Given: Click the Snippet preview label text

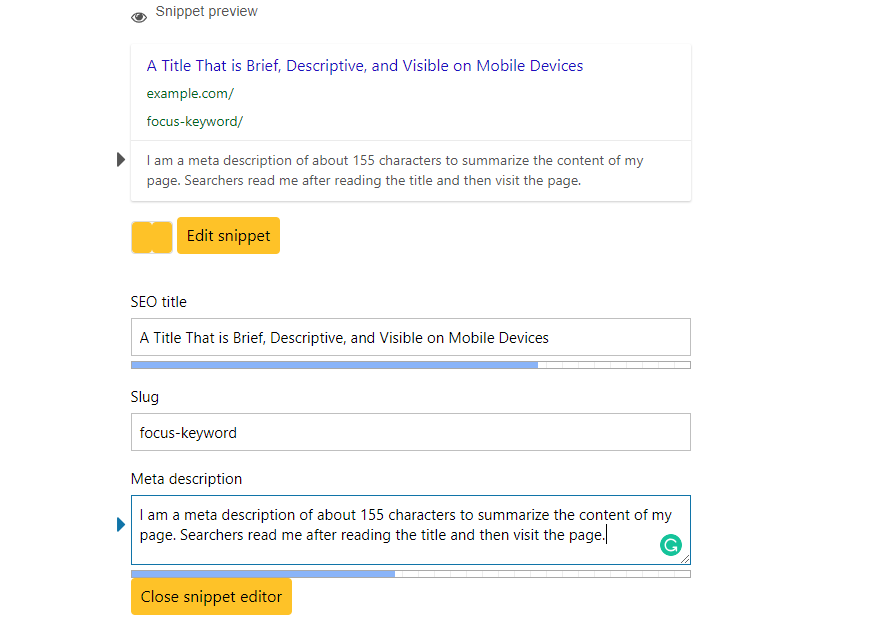Looking at the screenshot, I should [206, 11].
